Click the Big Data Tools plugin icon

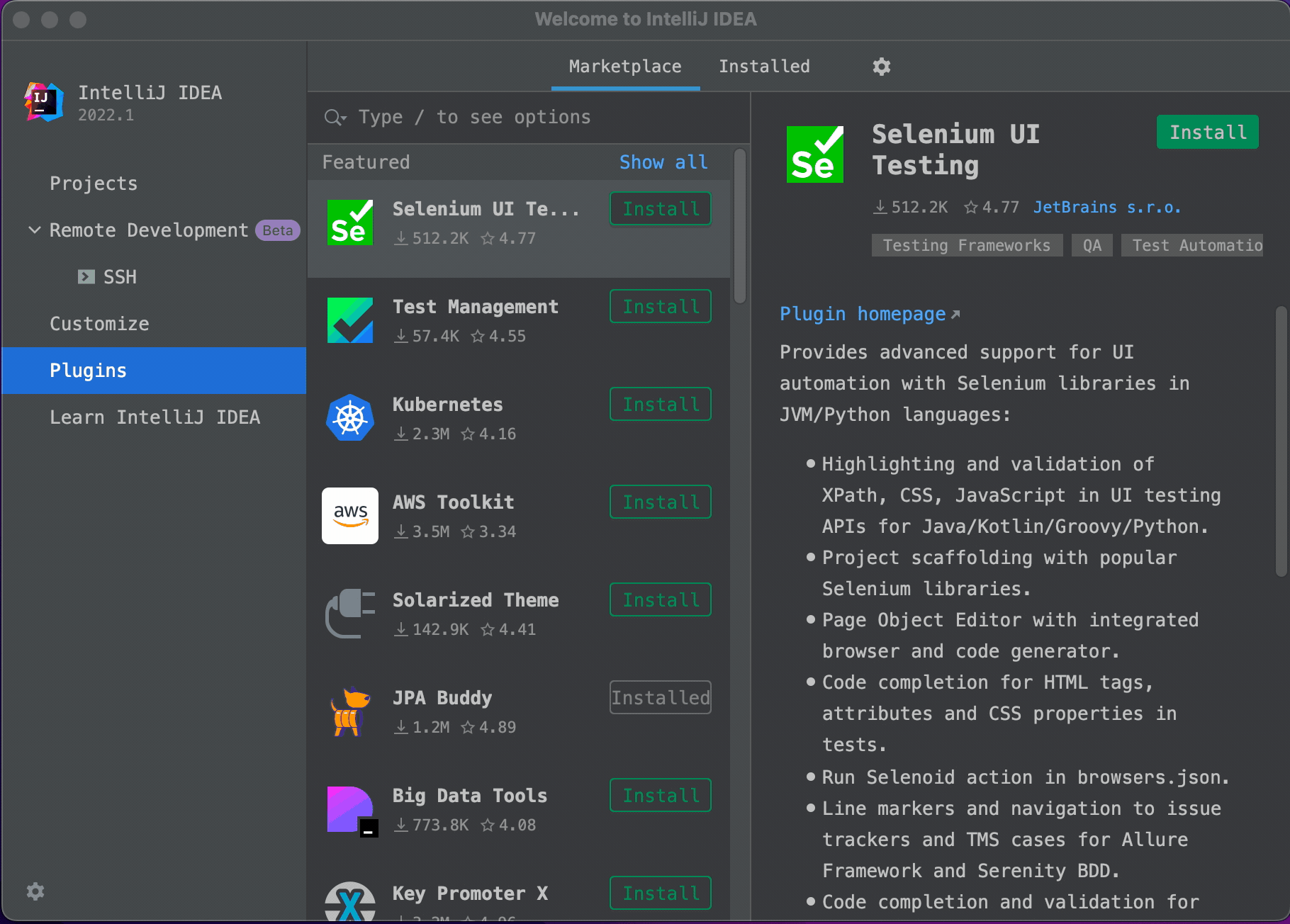point(349,809)
